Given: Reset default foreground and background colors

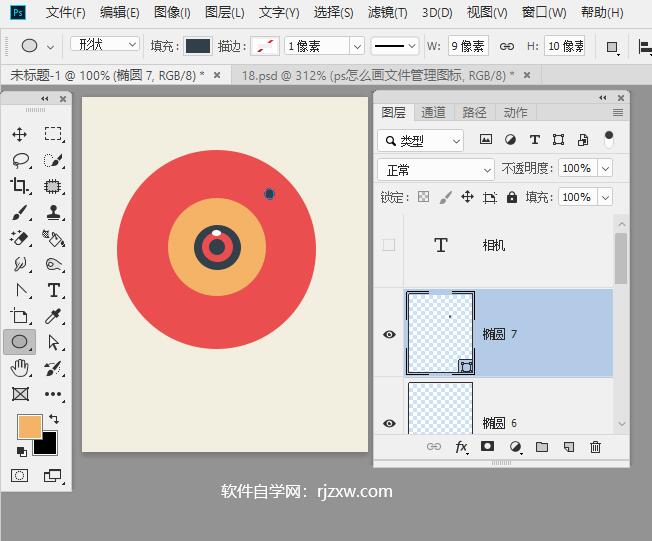Looking at the screenshot, I should pos(22,452).
